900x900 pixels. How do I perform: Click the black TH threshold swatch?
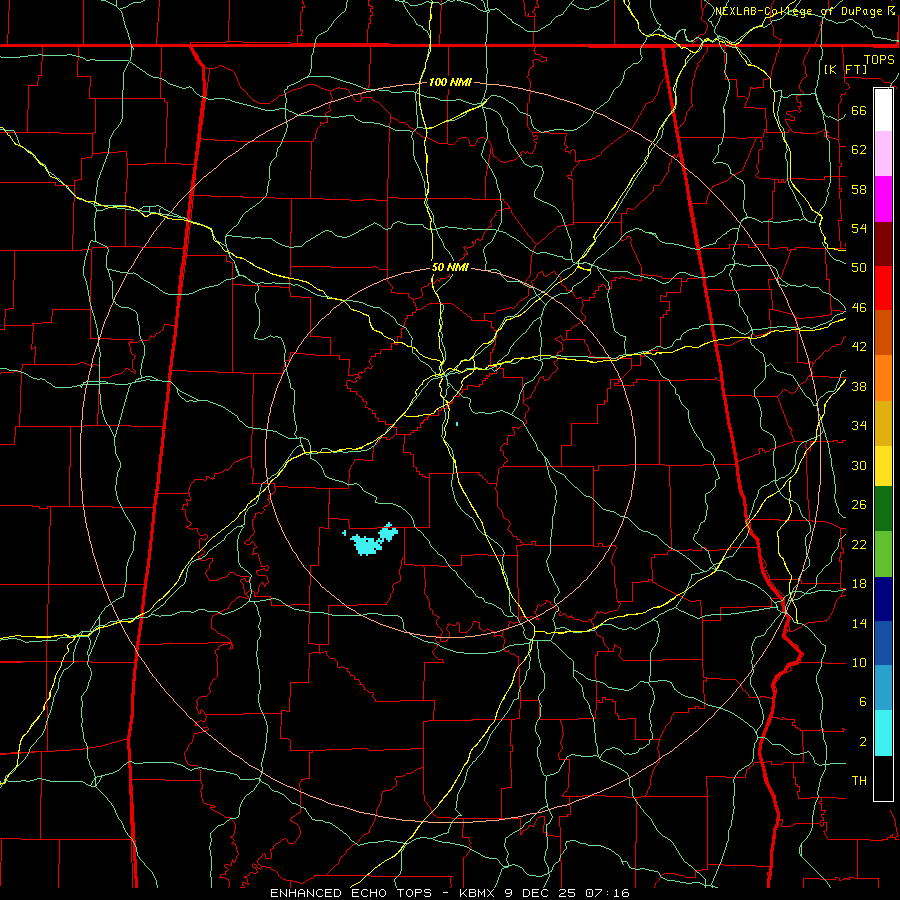coord(883,778)
